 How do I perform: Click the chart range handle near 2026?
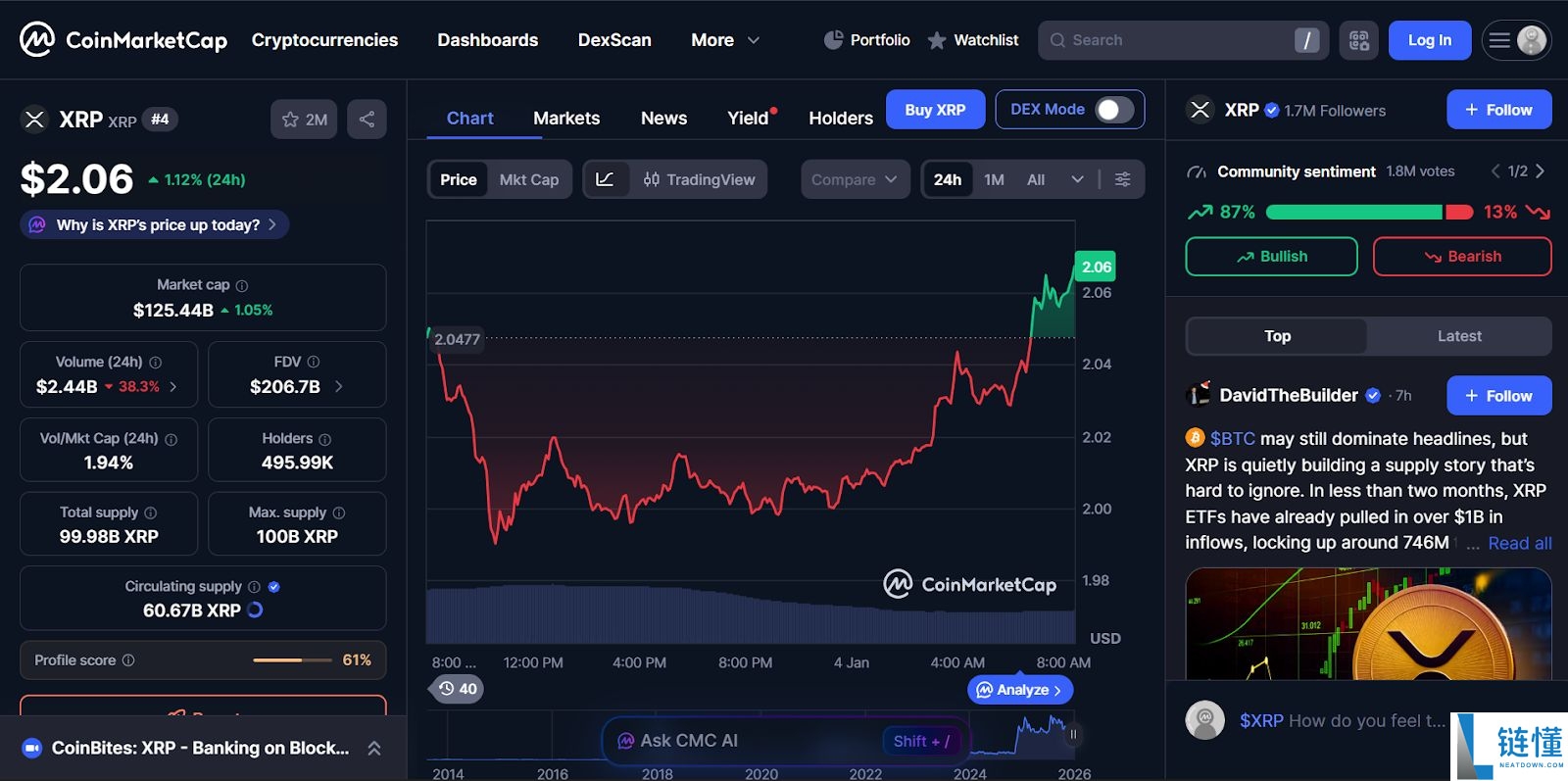pos(1073,733)
